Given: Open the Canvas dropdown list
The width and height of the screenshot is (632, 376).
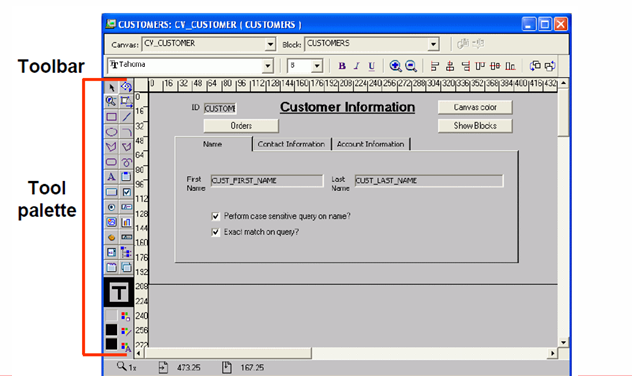Looking at the screenshot, I should coord(270,44).
